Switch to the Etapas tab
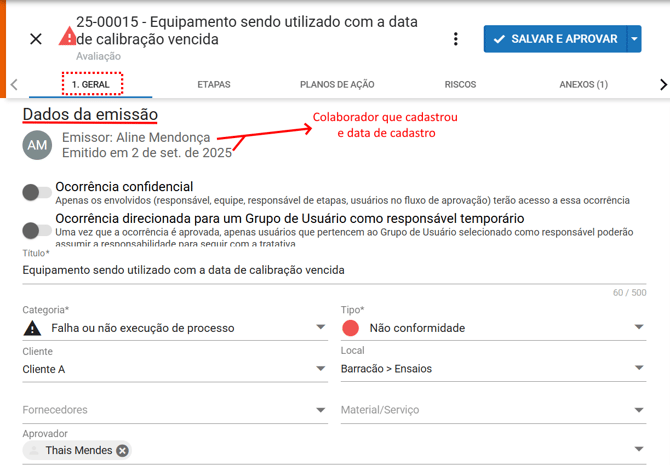 (x=213, y=85)
